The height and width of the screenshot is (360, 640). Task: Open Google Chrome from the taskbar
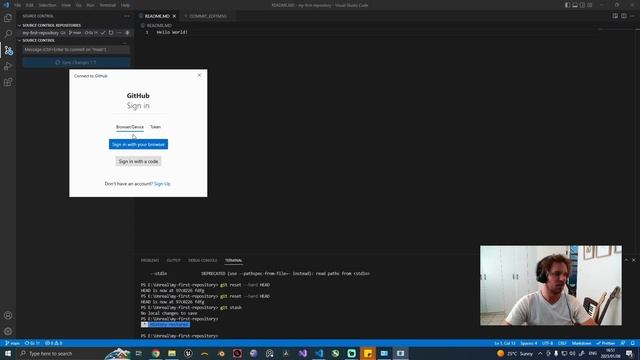coord(156,353)
